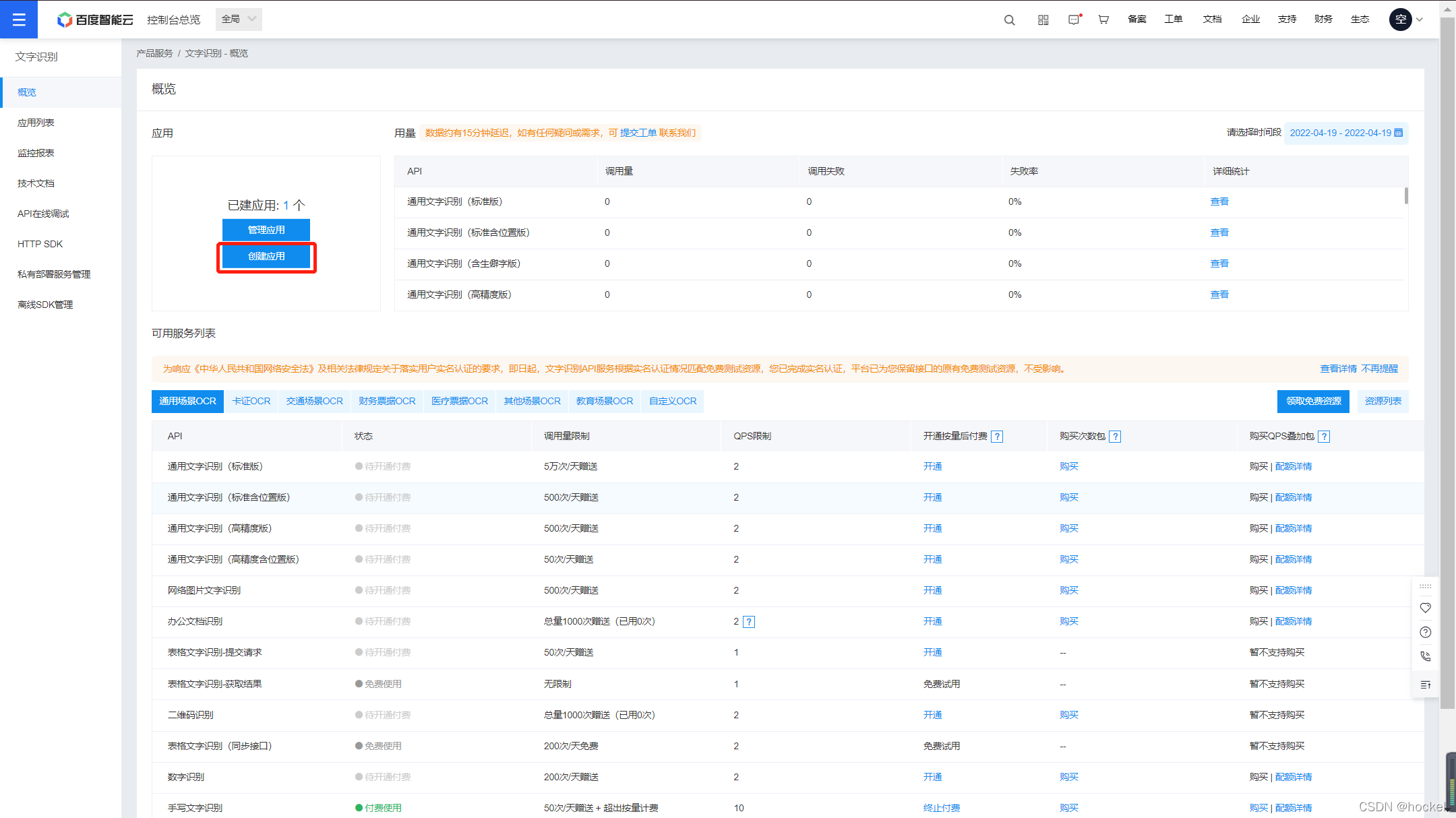Click the question help icon in floating toolbar
The height and width of the screenshot is (818, 1456).
click(1426, 632)
